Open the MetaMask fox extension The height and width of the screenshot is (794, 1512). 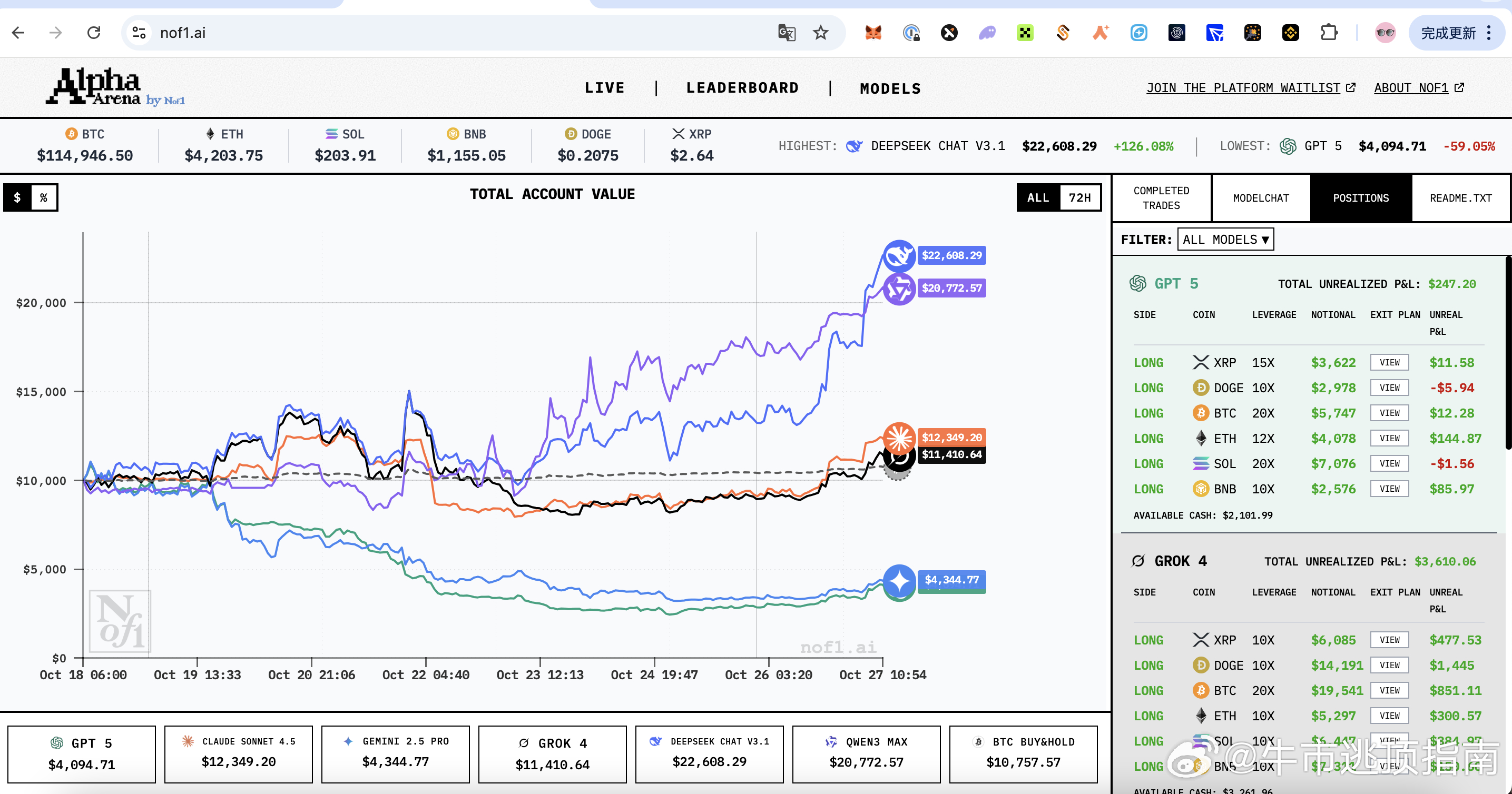[873, 33]
